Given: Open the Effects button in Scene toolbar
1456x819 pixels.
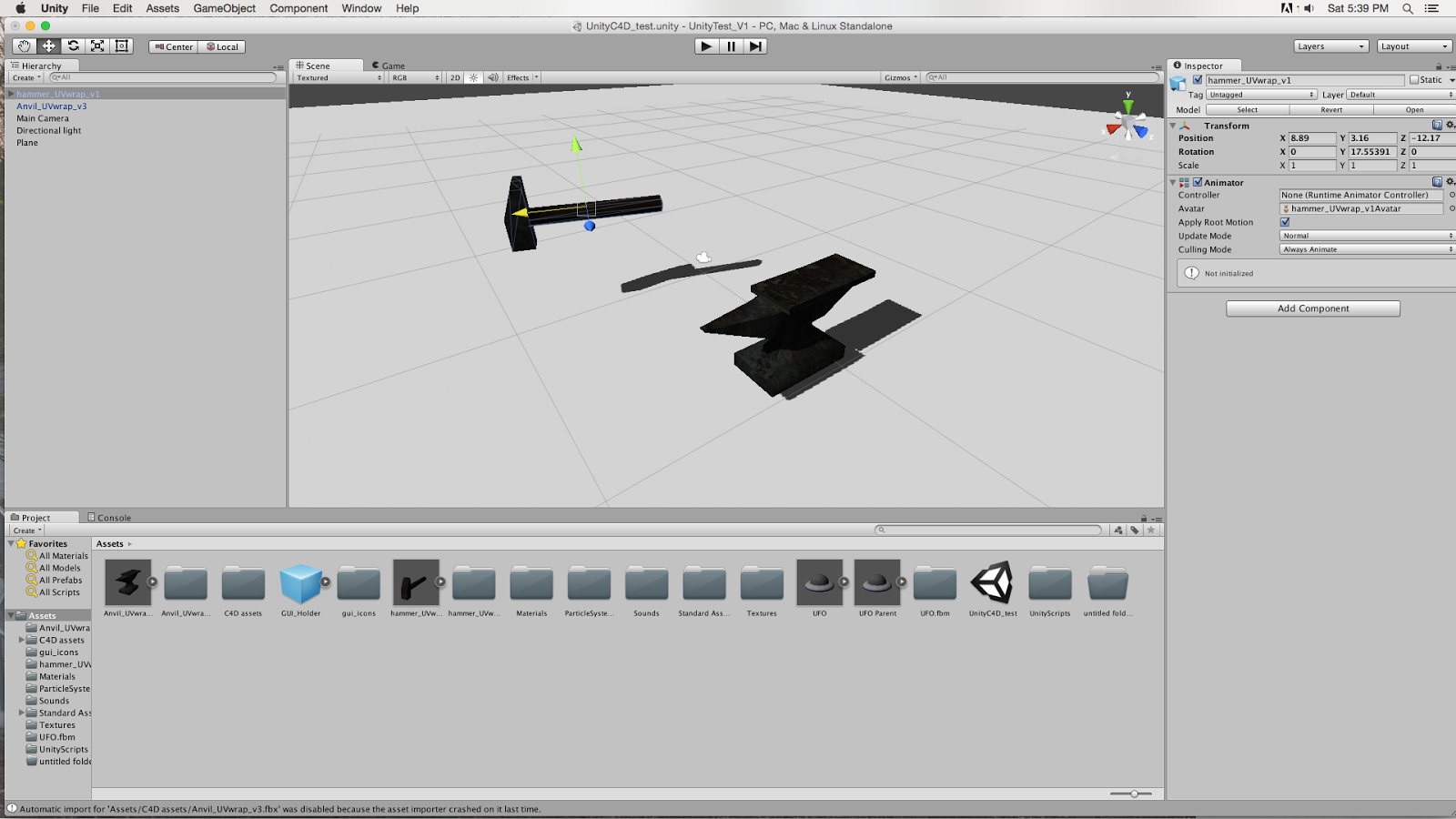Looking at the screenshot, I should 522,78.
